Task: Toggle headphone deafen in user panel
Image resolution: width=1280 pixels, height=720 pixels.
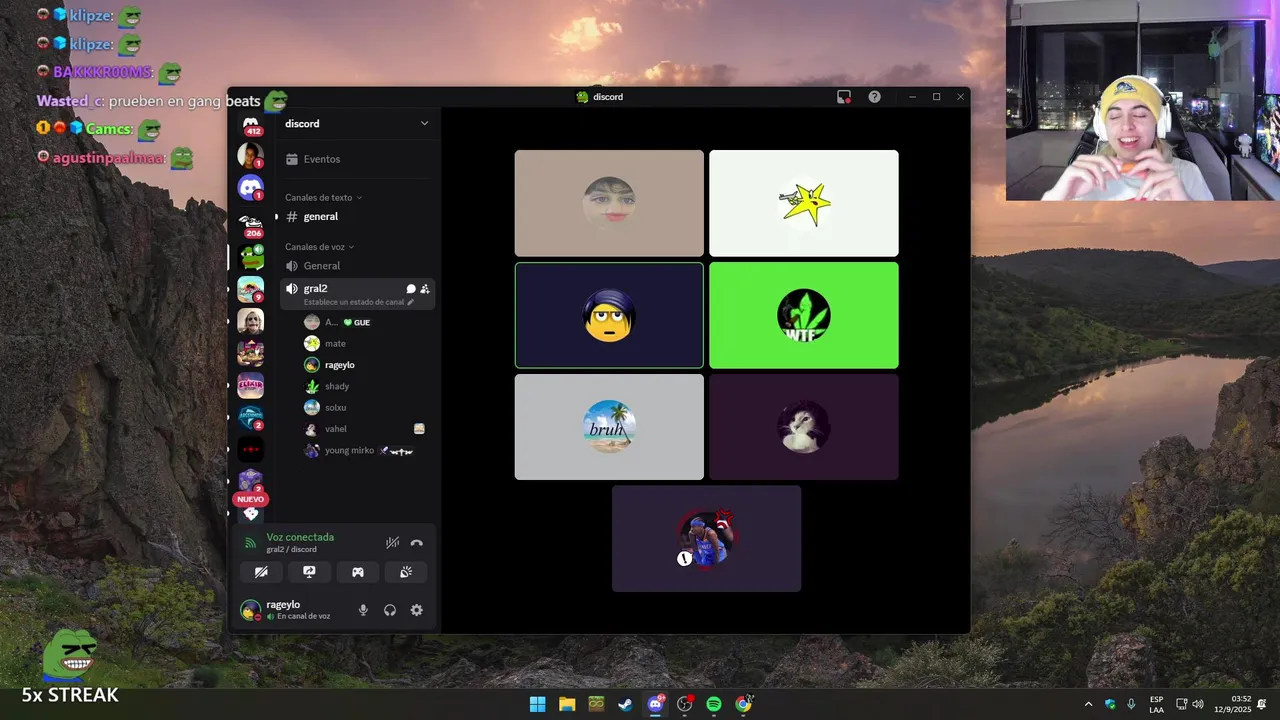Action: [390, 610]
